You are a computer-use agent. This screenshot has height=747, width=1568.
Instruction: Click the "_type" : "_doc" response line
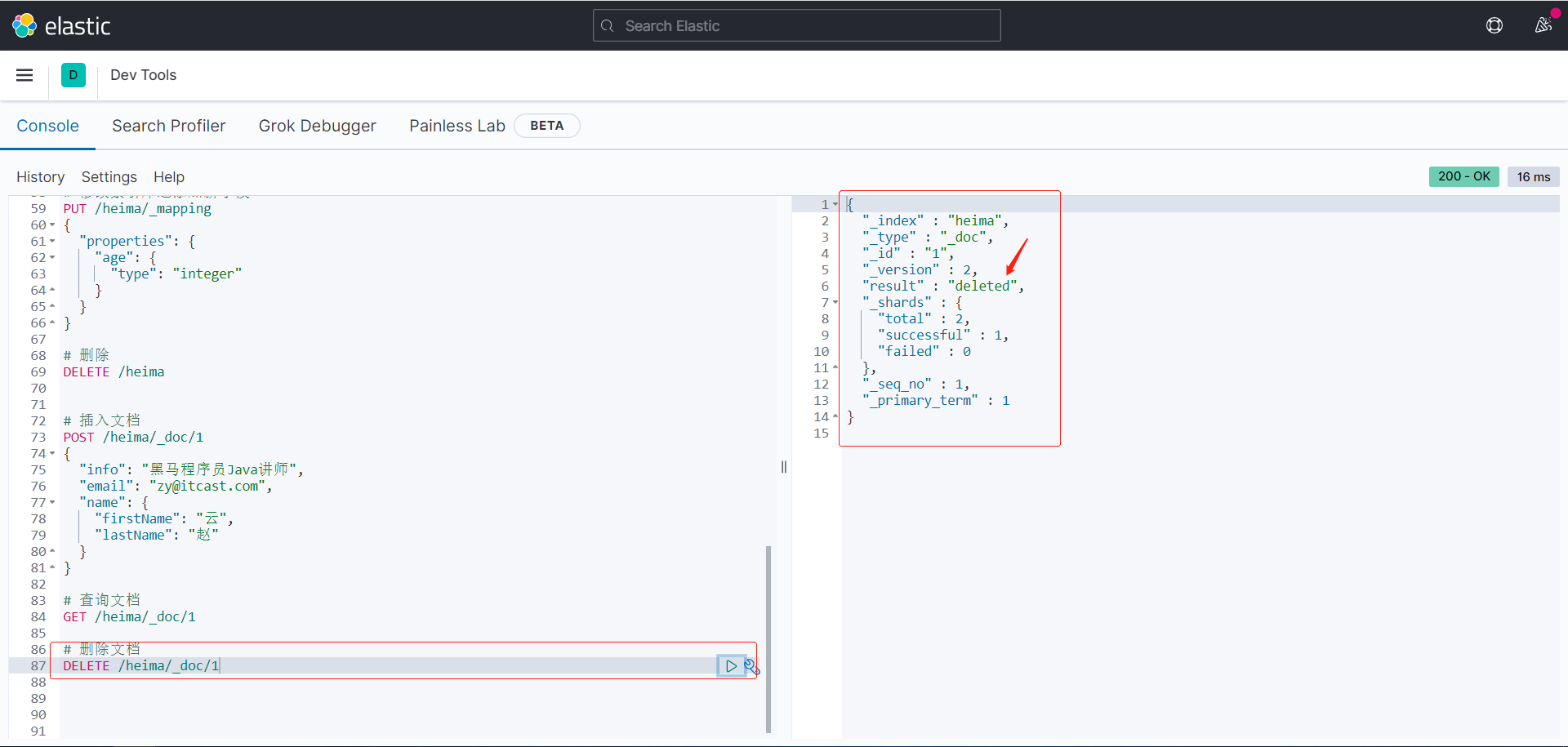point(928,238)
